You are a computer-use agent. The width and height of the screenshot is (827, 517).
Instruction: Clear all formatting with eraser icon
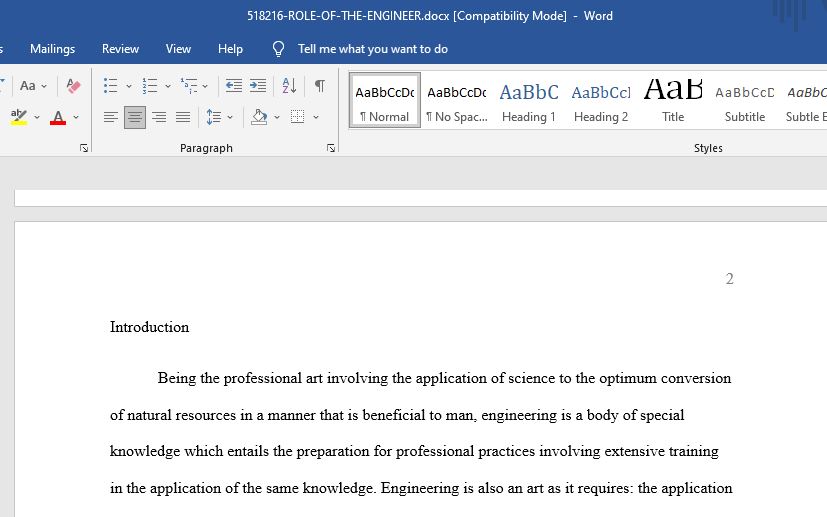click(73, 85)
